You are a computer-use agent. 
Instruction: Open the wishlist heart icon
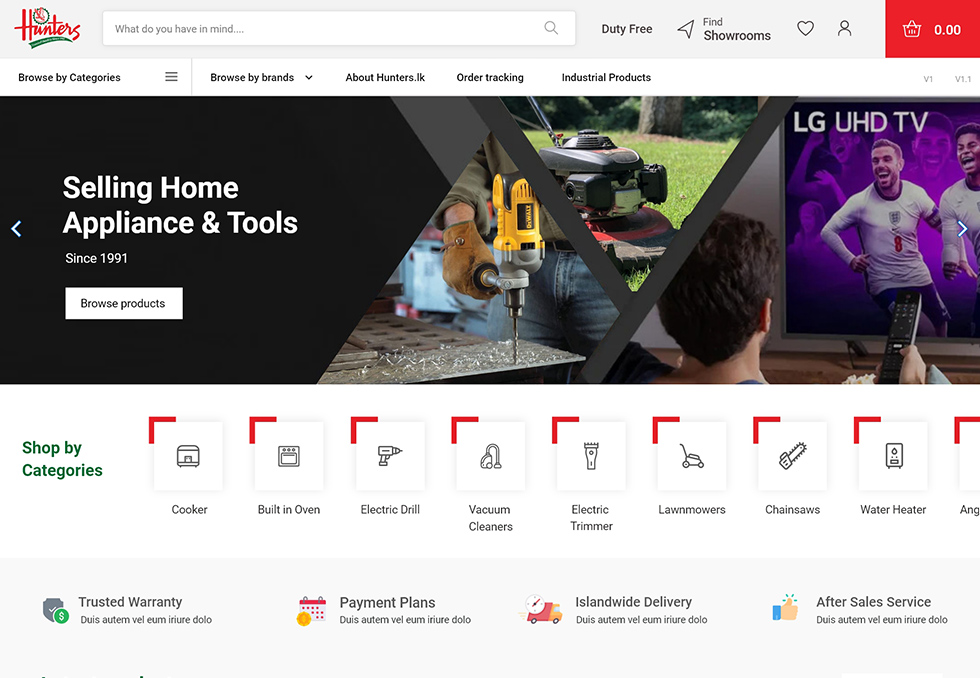pos(805,28)
